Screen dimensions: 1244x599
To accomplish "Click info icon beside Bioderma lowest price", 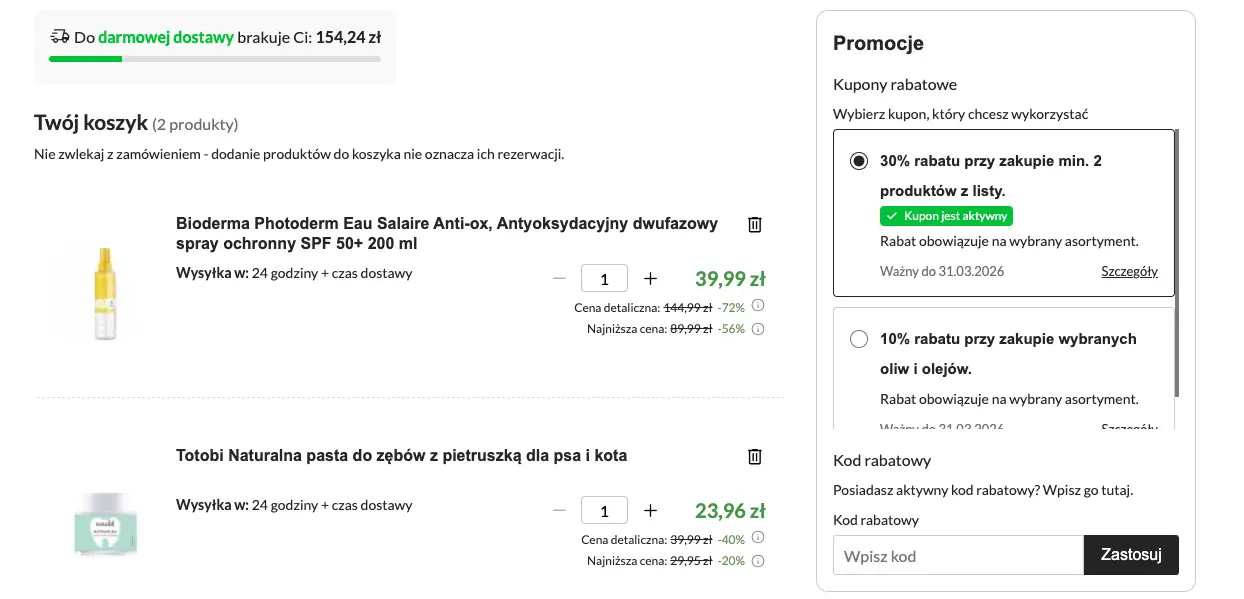I will (x=758, y=328).
